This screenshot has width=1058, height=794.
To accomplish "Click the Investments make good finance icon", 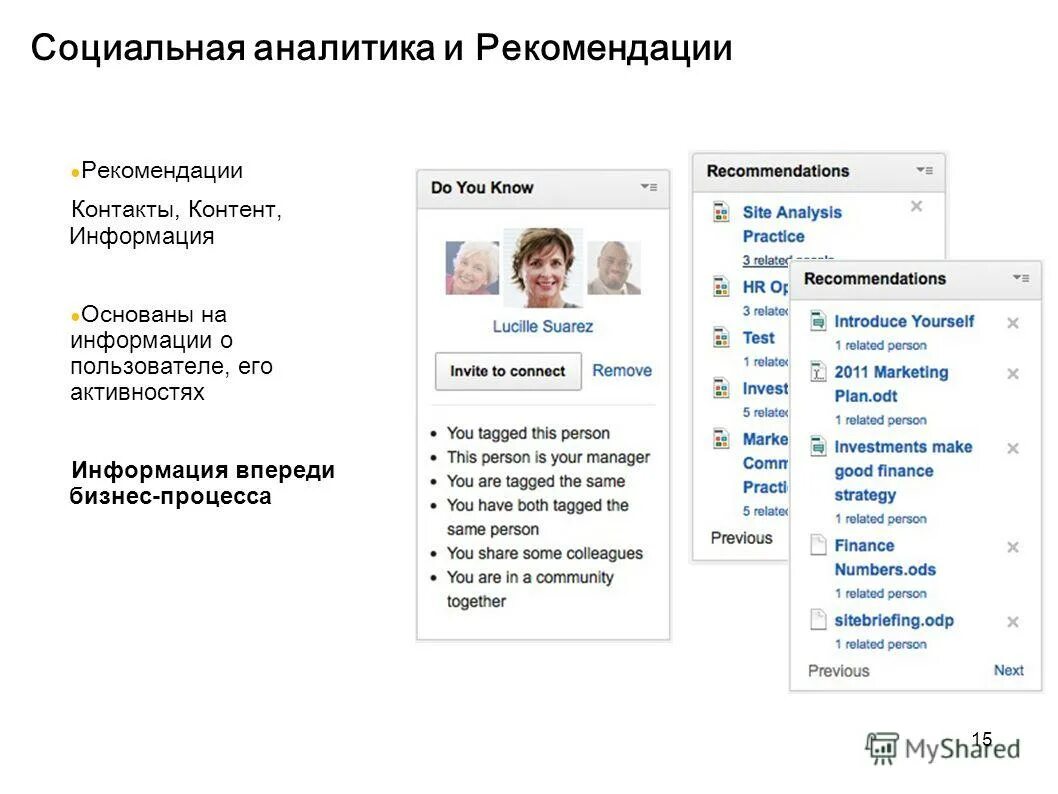I will tap(818, 447).
